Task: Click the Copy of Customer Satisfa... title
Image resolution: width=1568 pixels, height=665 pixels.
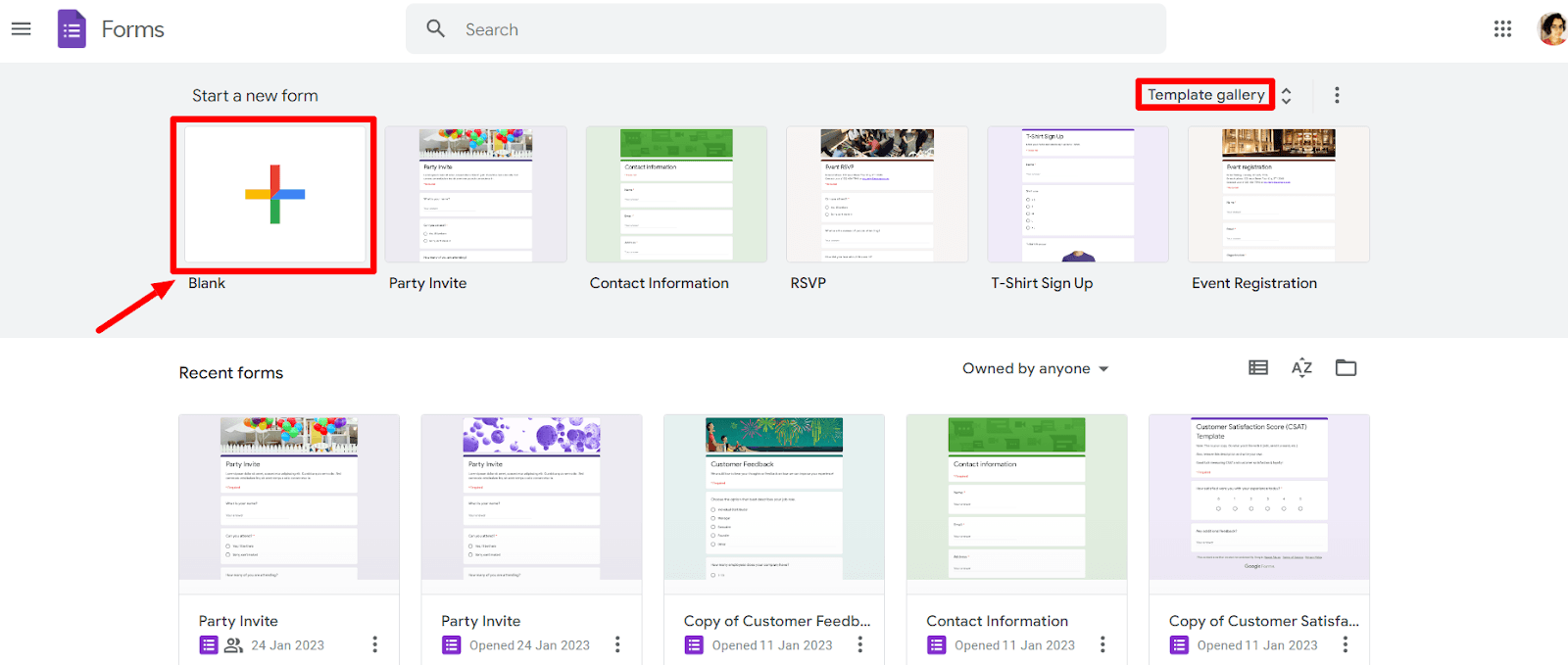Action: point(1264,621)
